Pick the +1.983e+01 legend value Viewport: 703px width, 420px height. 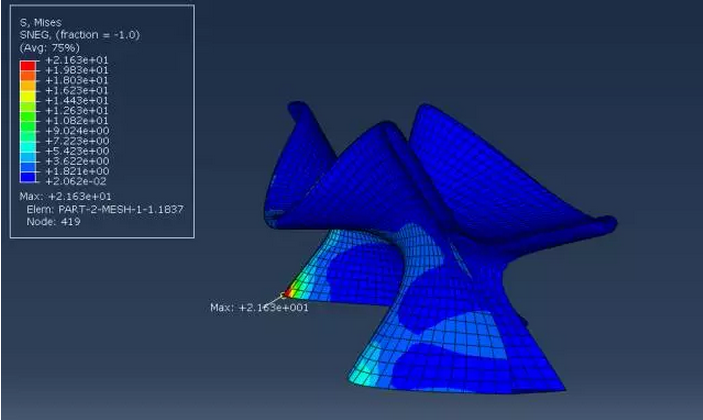[77, 70]
